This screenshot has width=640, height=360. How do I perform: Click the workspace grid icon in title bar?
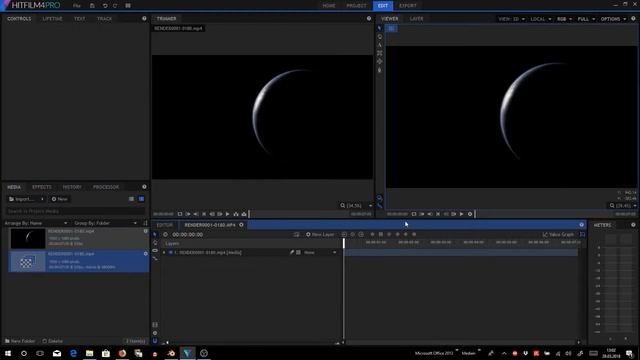128,6
